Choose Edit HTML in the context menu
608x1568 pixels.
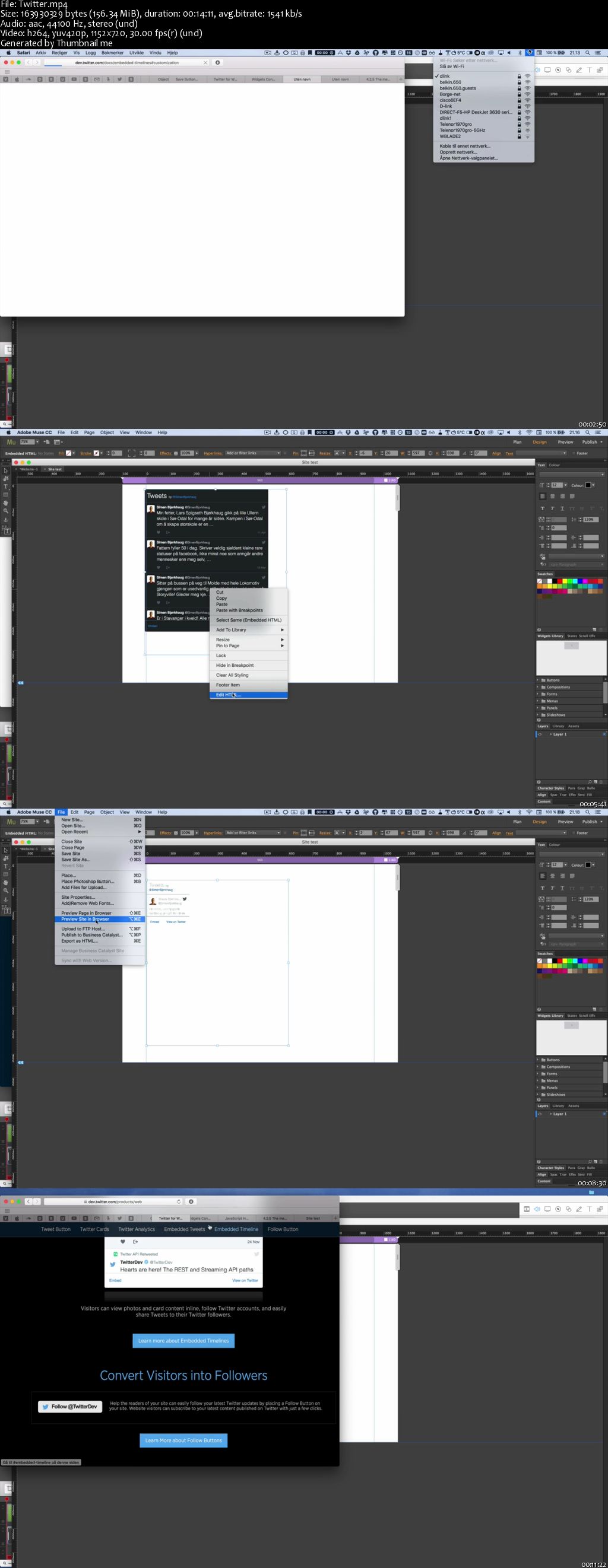(x=249, y=695)
